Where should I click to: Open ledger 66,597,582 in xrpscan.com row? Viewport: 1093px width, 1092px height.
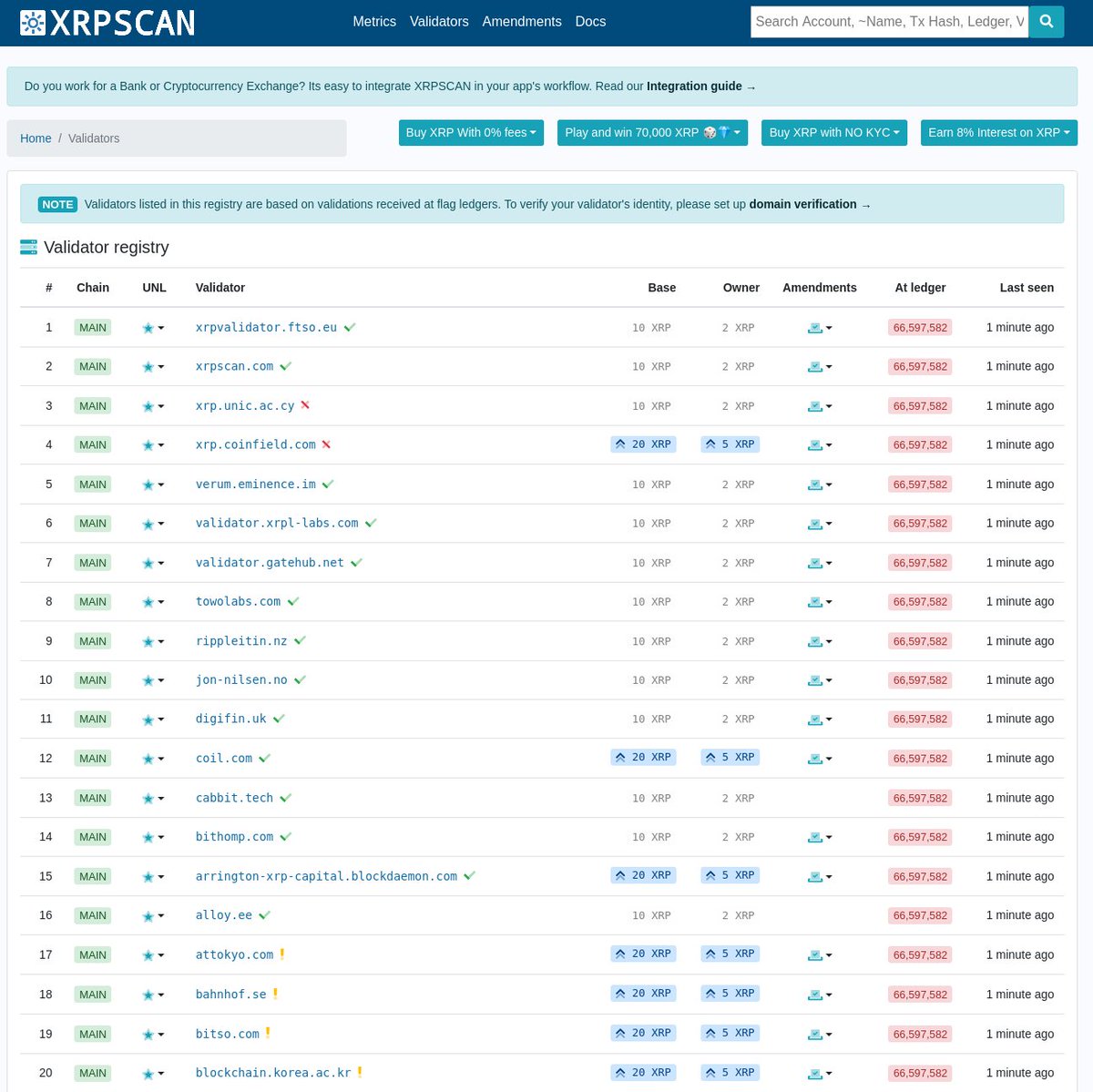coord(920,366)
